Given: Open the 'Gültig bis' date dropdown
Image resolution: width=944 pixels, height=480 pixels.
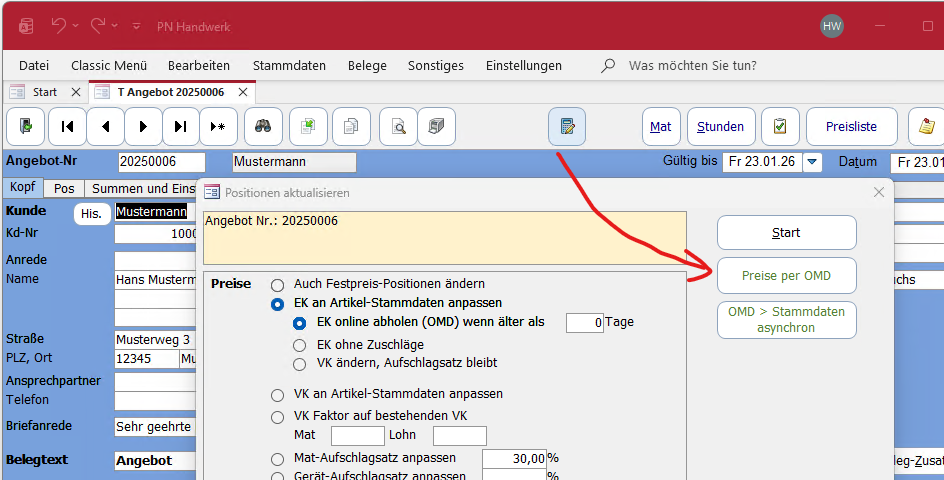Looking at the screenshot, I should point(812,162).
